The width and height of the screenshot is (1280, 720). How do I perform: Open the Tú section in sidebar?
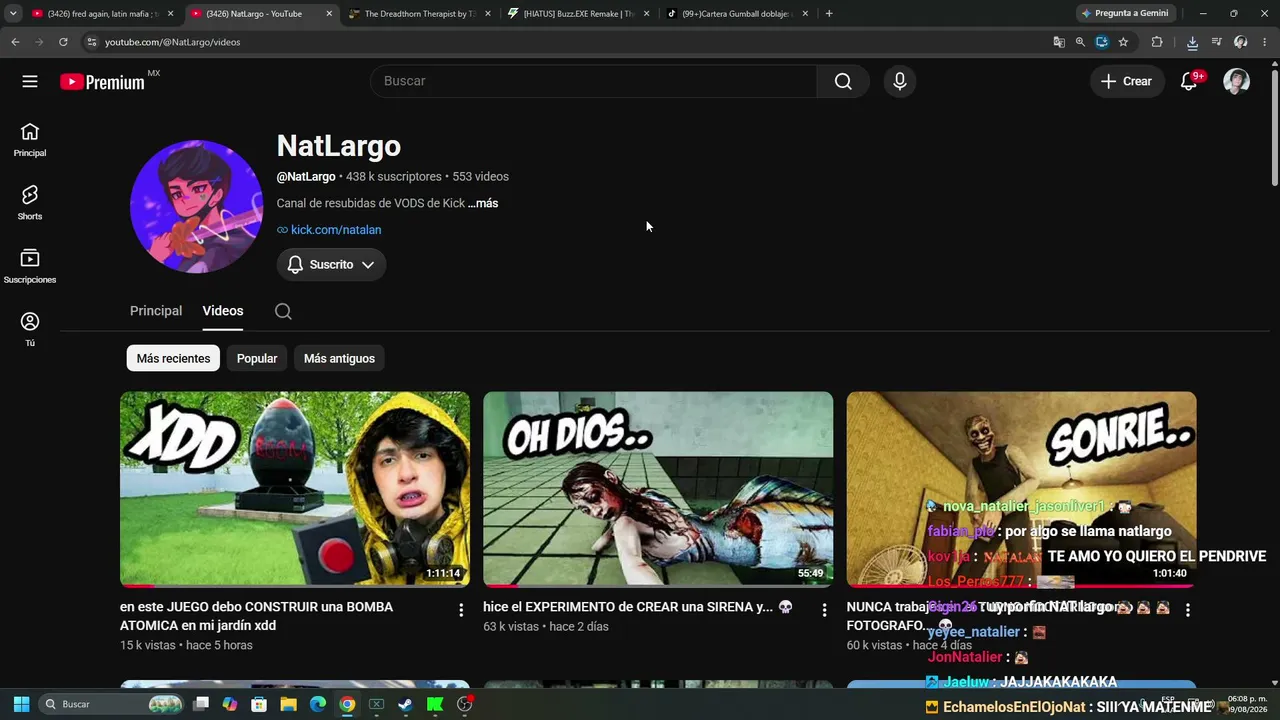click(x=30, y=329)
